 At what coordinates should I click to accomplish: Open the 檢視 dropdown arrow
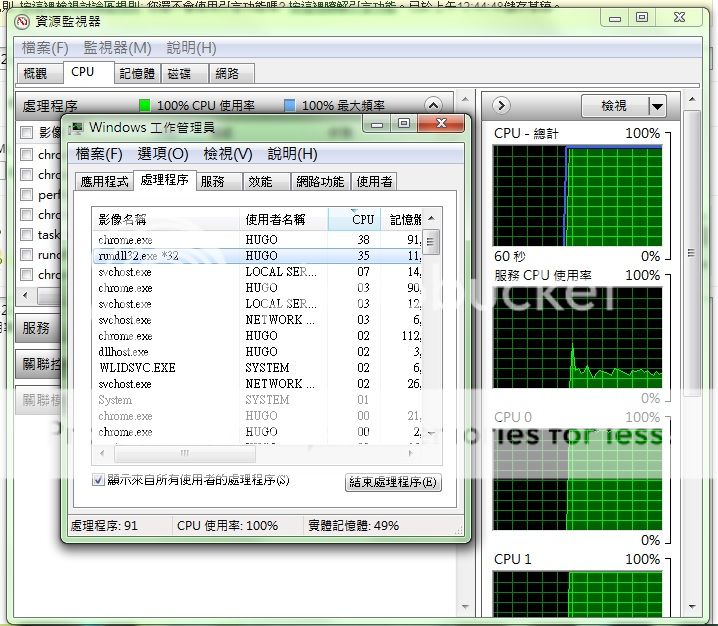(x=657, y=106)
